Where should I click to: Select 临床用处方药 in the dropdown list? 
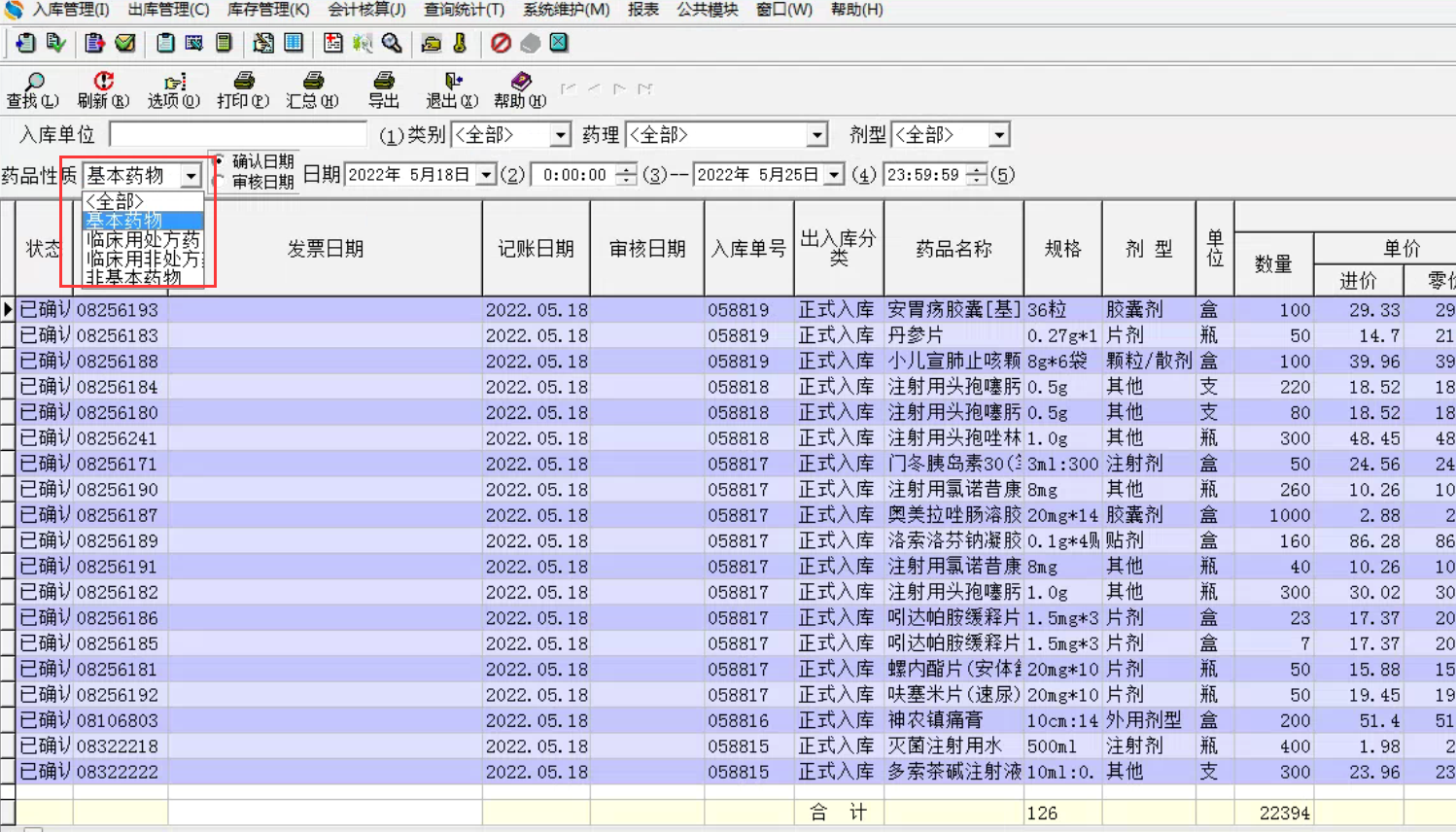click(143, 239)
